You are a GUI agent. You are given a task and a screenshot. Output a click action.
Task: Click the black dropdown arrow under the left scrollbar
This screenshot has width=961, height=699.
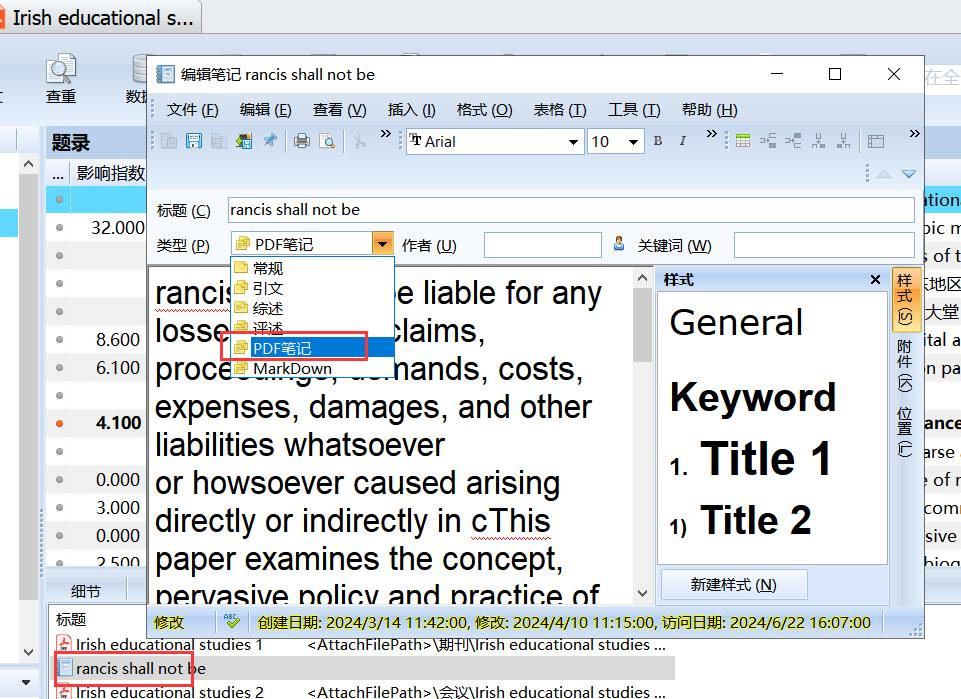pos(26,682)
